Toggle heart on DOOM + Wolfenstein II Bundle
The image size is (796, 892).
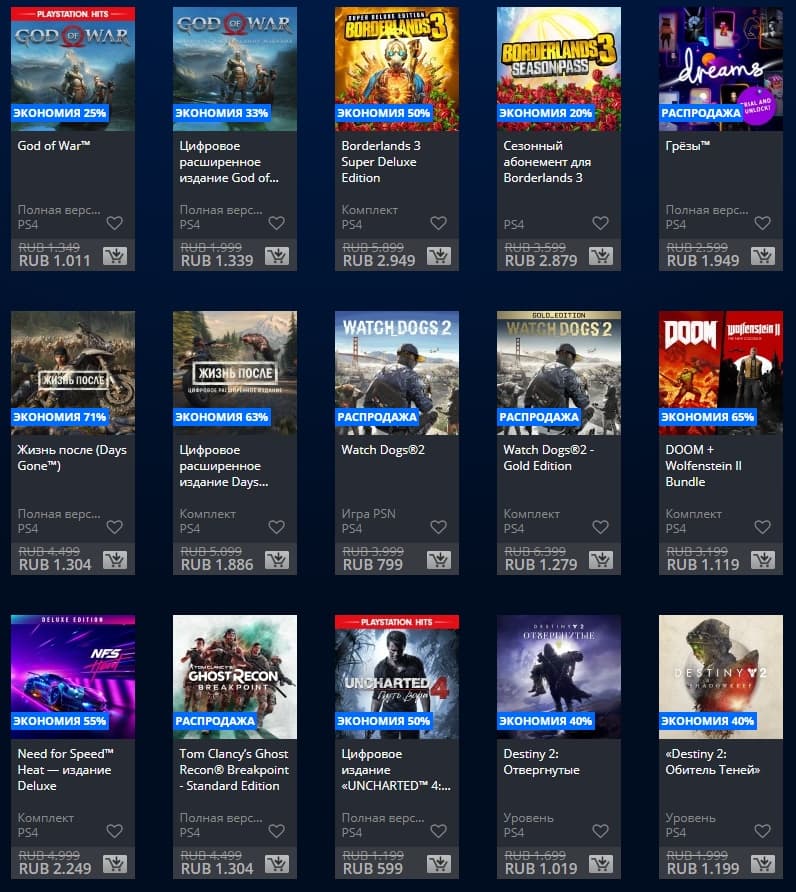pyautogui.click(x=762, y=527)
